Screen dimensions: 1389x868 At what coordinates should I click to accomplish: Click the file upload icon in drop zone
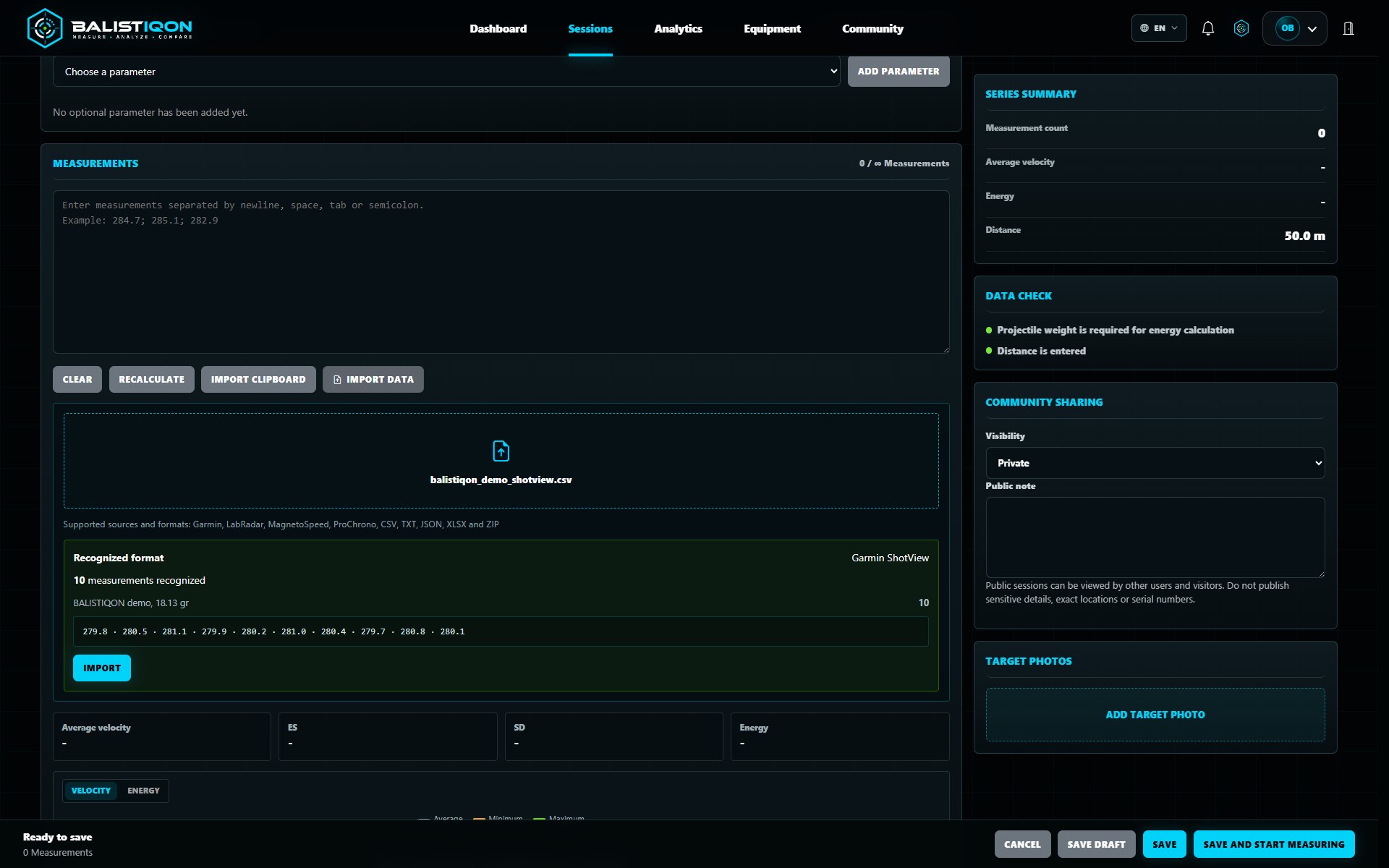[x=501, y=451]
